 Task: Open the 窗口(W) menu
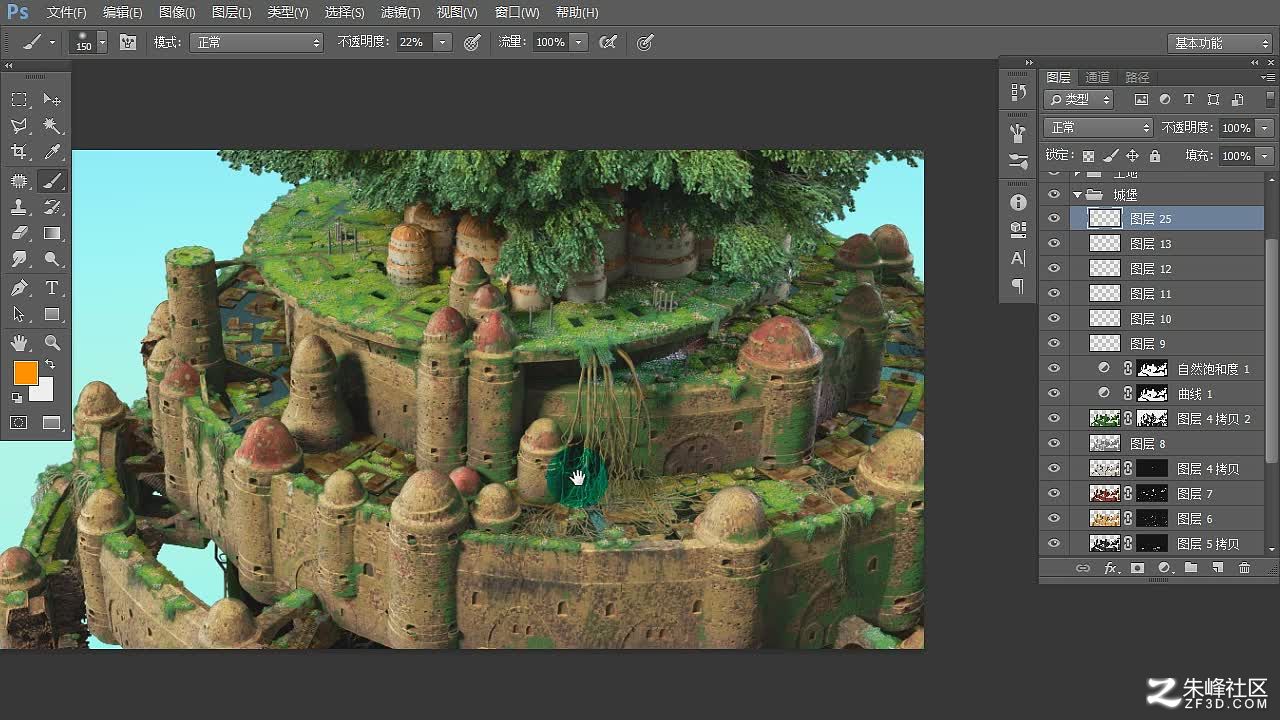click(x=517, y=13)
